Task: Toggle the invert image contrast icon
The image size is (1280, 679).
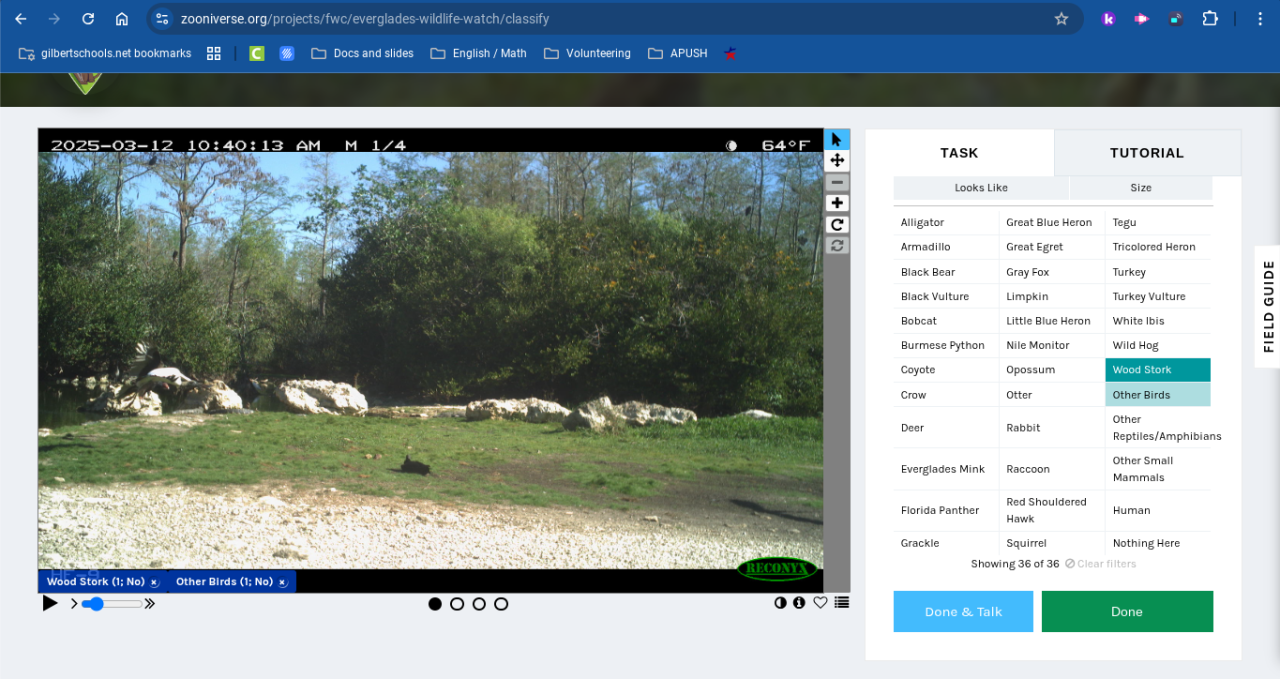Action: [780, 602]
